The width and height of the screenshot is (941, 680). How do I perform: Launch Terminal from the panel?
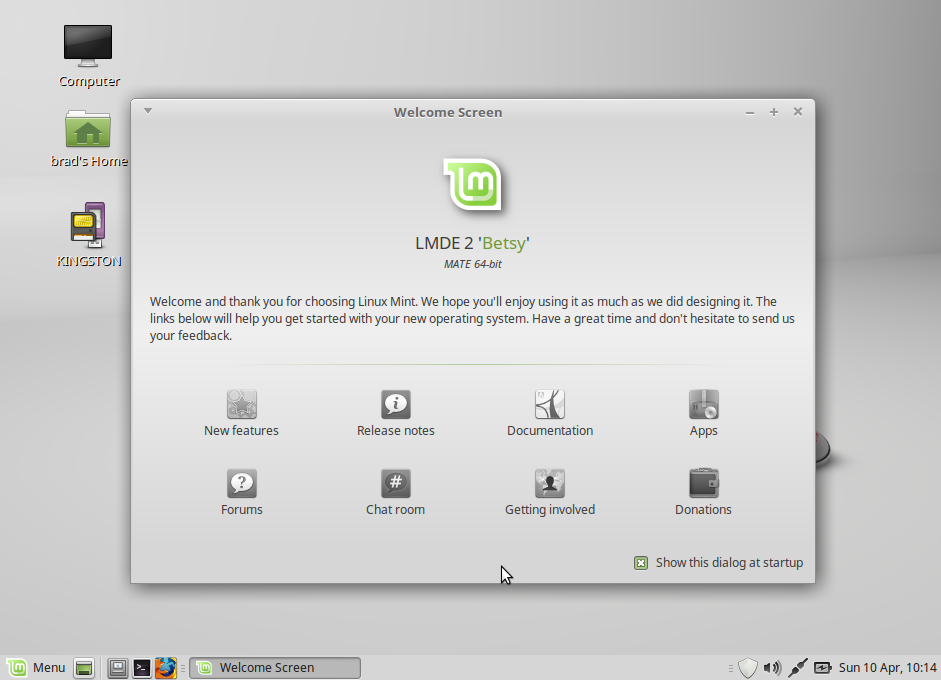click(x=142, y=667)
